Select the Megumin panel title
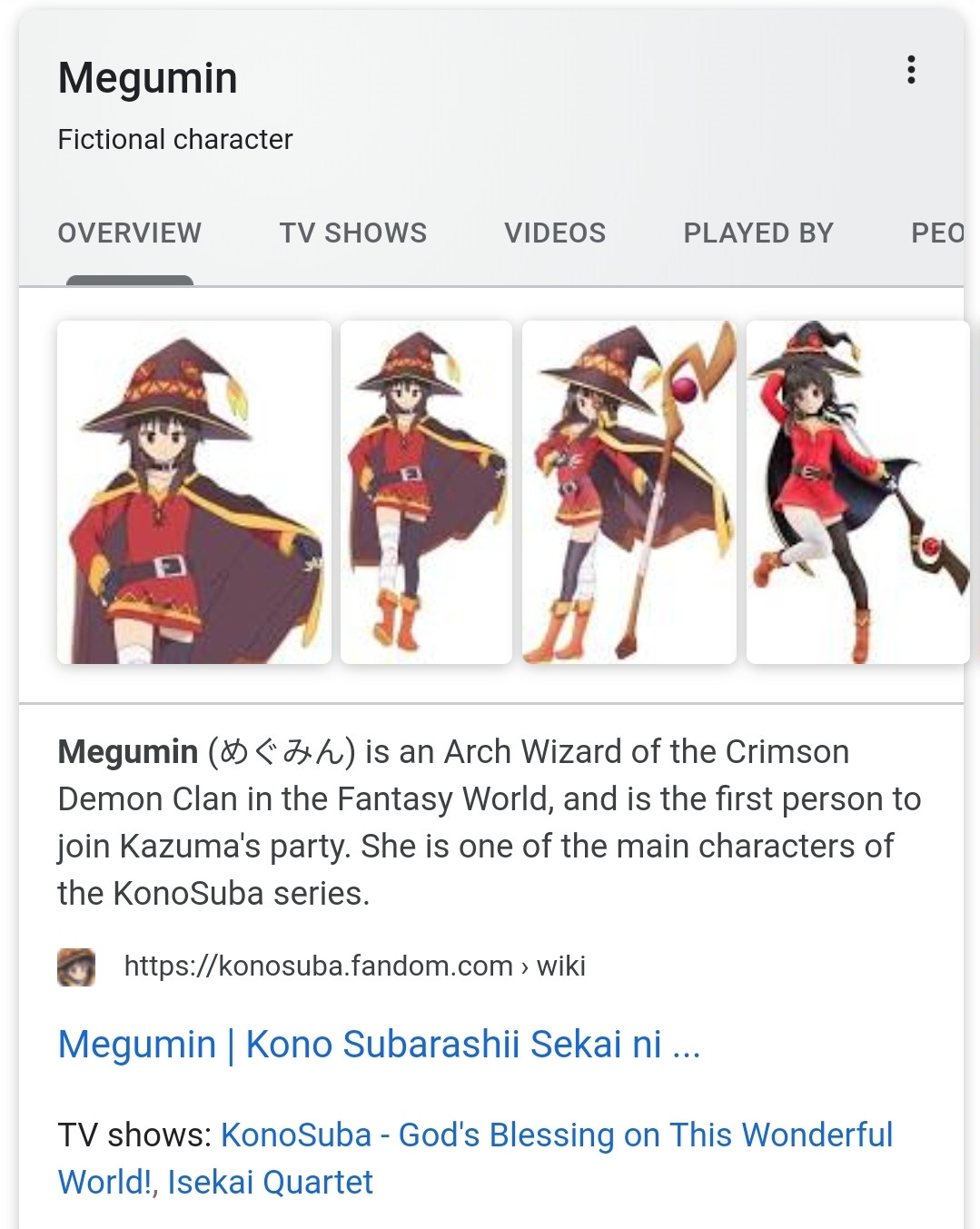Viewport: 980px width, 1229px height. point(147,77)
